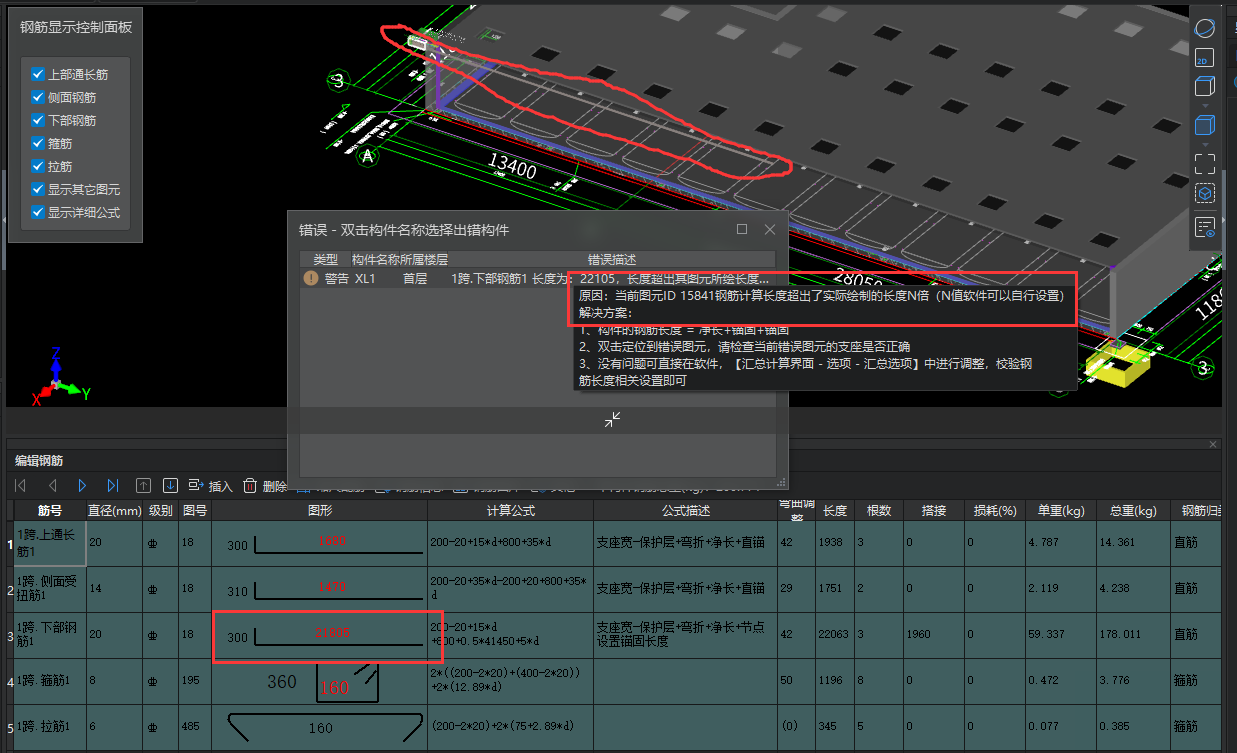Go to last rebar record arrow

tap(112, 486)
